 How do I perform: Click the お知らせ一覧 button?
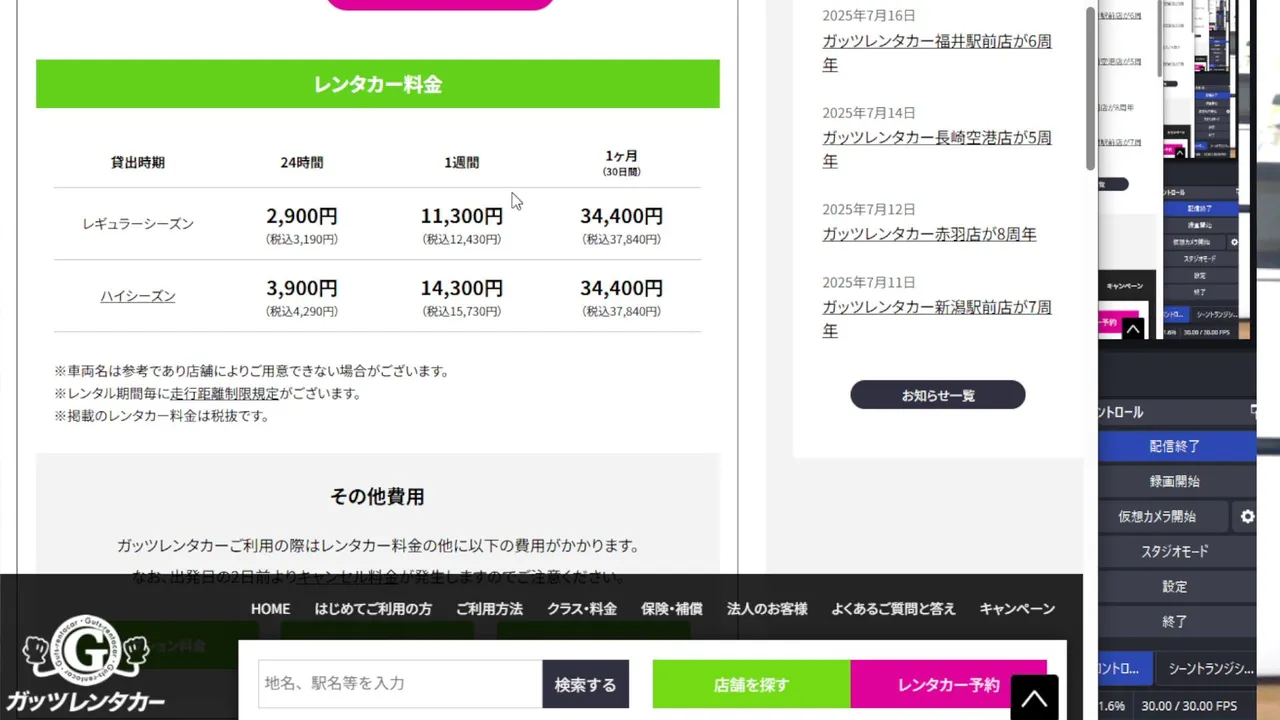click(x=938, y=395)
